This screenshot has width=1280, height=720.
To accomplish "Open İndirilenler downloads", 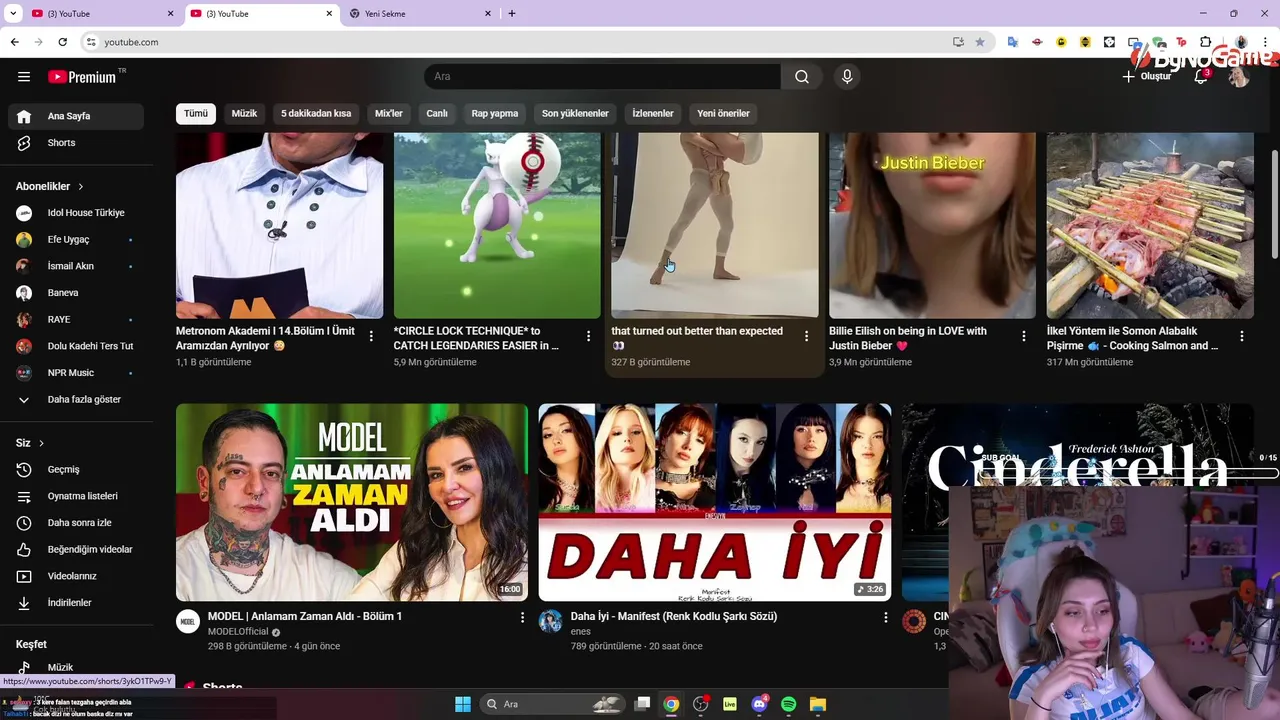I will 76,603.
